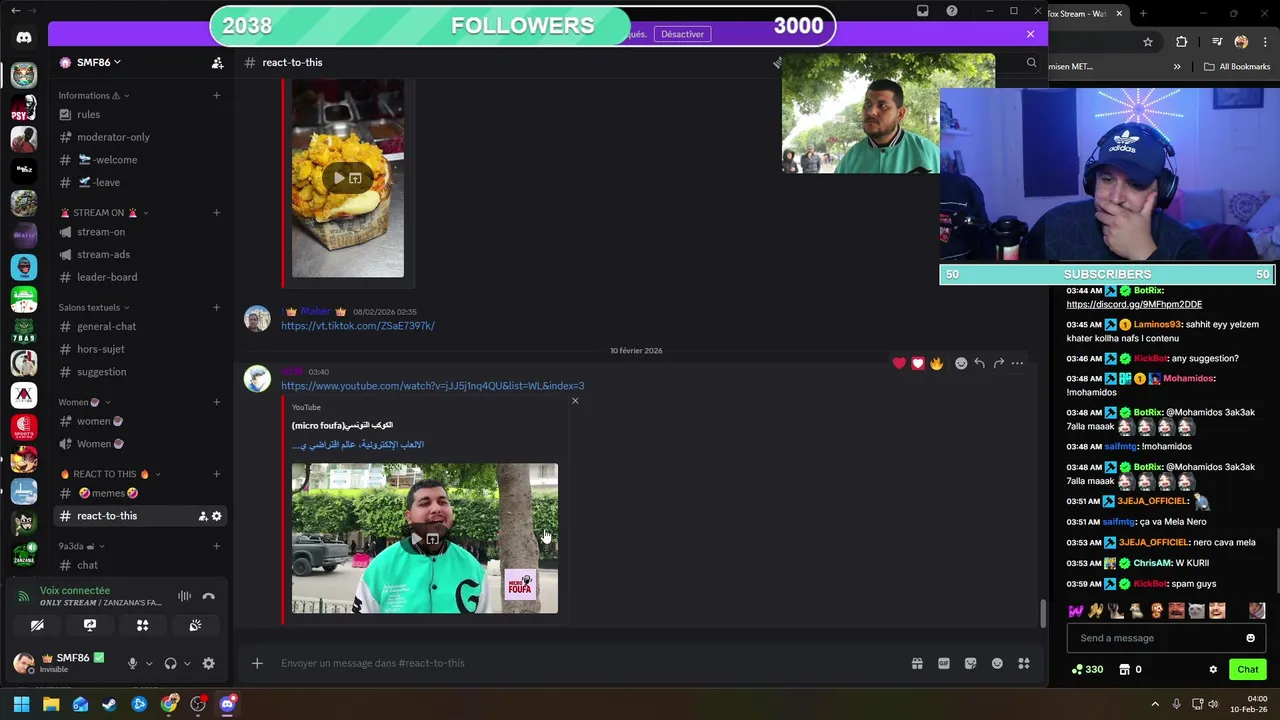Click the react-to-this message input
The height and width of the screenshot is (720, 1280).
590,663
